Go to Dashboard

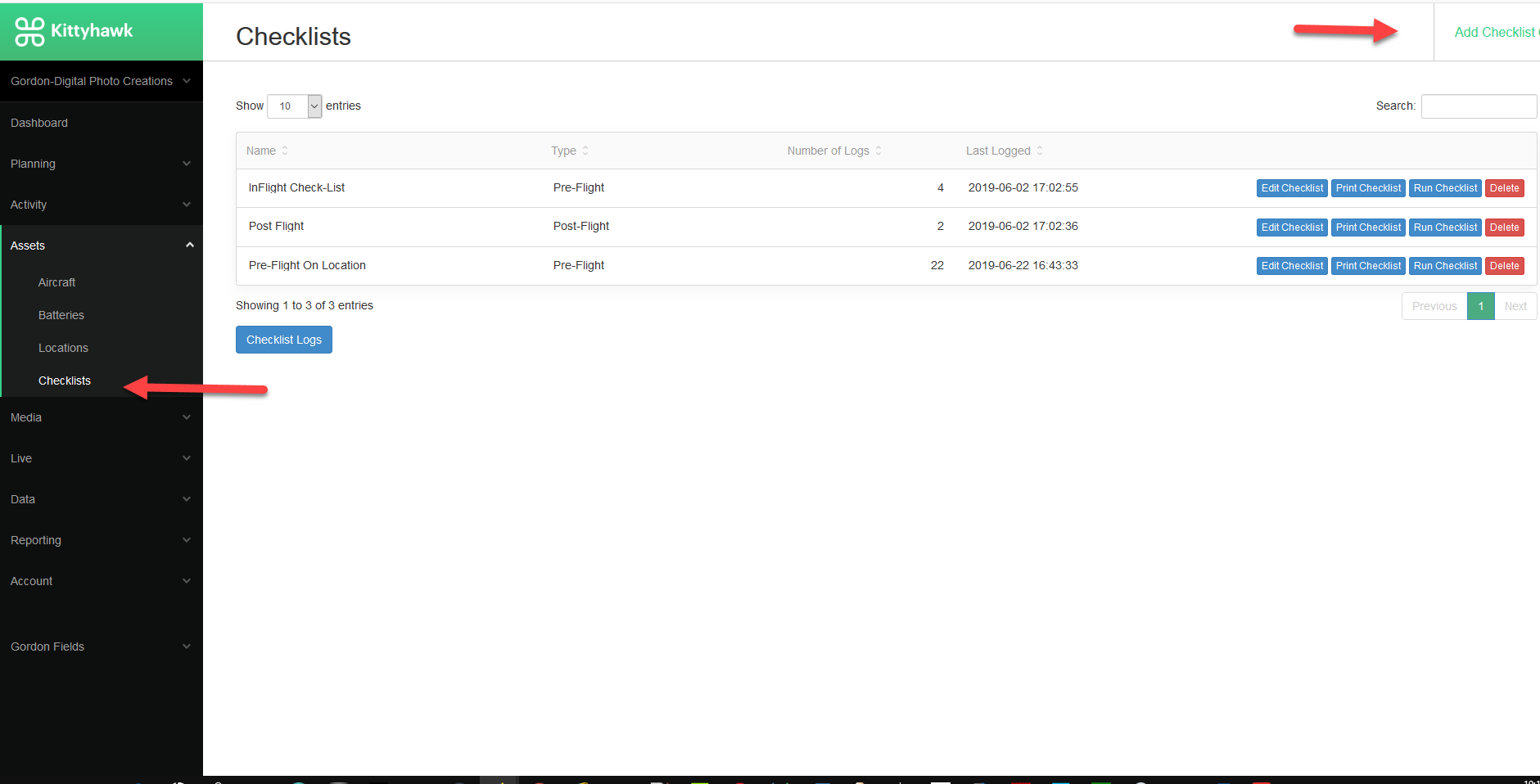point(39,123)
